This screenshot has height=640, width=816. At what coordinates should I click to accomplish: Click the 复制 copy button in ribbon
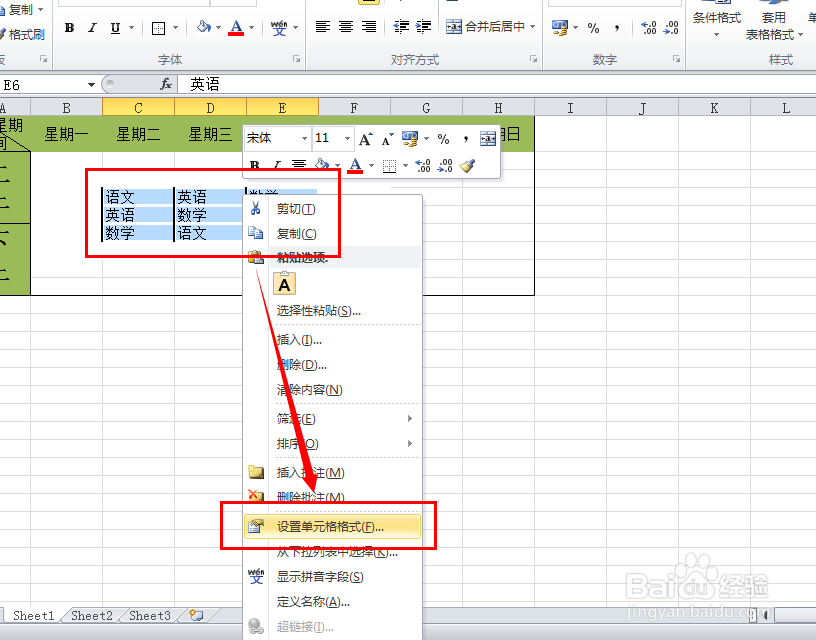tap(22, 10)
